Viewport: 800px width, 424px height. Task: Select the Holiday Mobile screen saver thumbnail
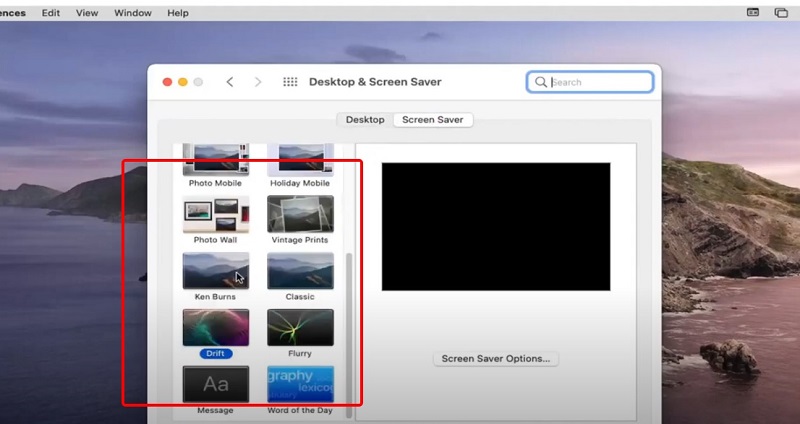[x=300, y=160]
